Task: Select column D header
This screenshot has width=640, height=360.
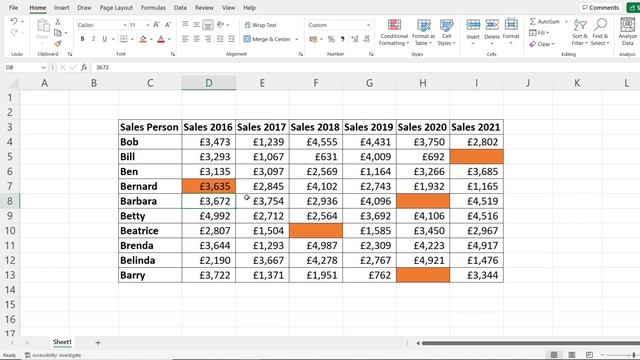Action: [209, 83]
